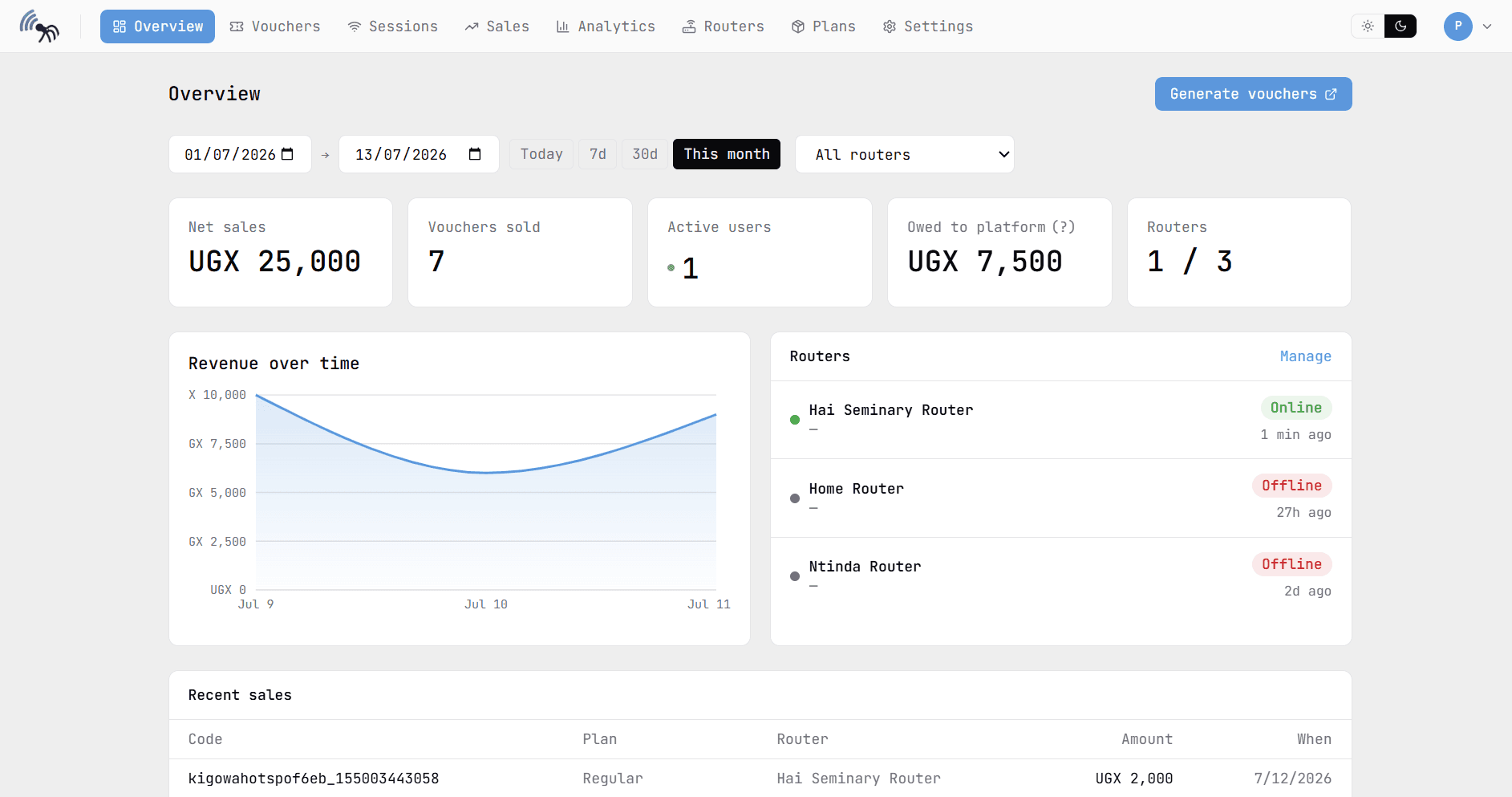Click the Generate vouchers button
Viewport: 1512px width, 797px height.
pyautogui.click(x=1253, y=94)
